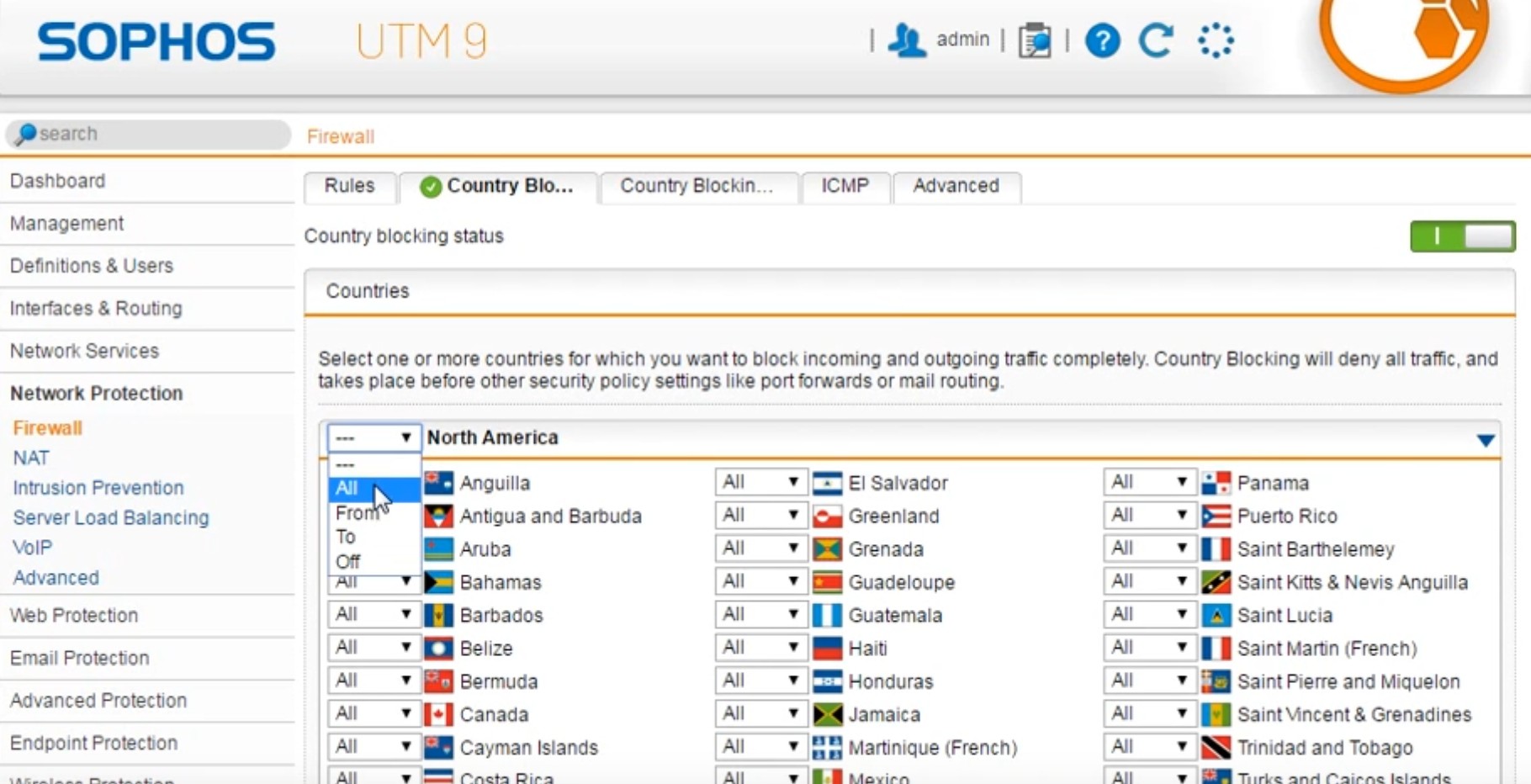1531x784 pixels.
Task: Switch to the ICMP tab
Action: coord(845,187)
